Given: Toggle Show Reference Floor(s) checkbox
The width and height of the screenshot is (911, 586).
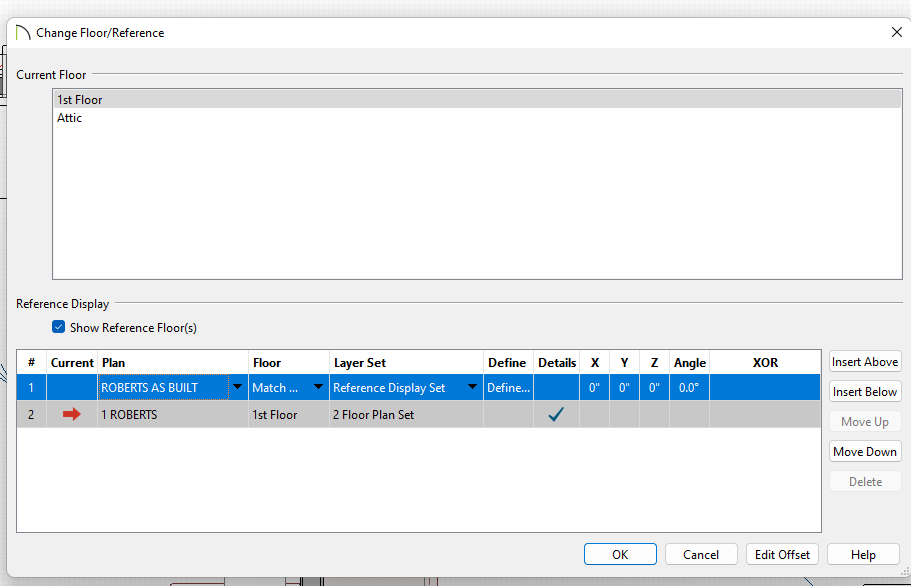Looking at the screenshot, I should coord(59,327).
